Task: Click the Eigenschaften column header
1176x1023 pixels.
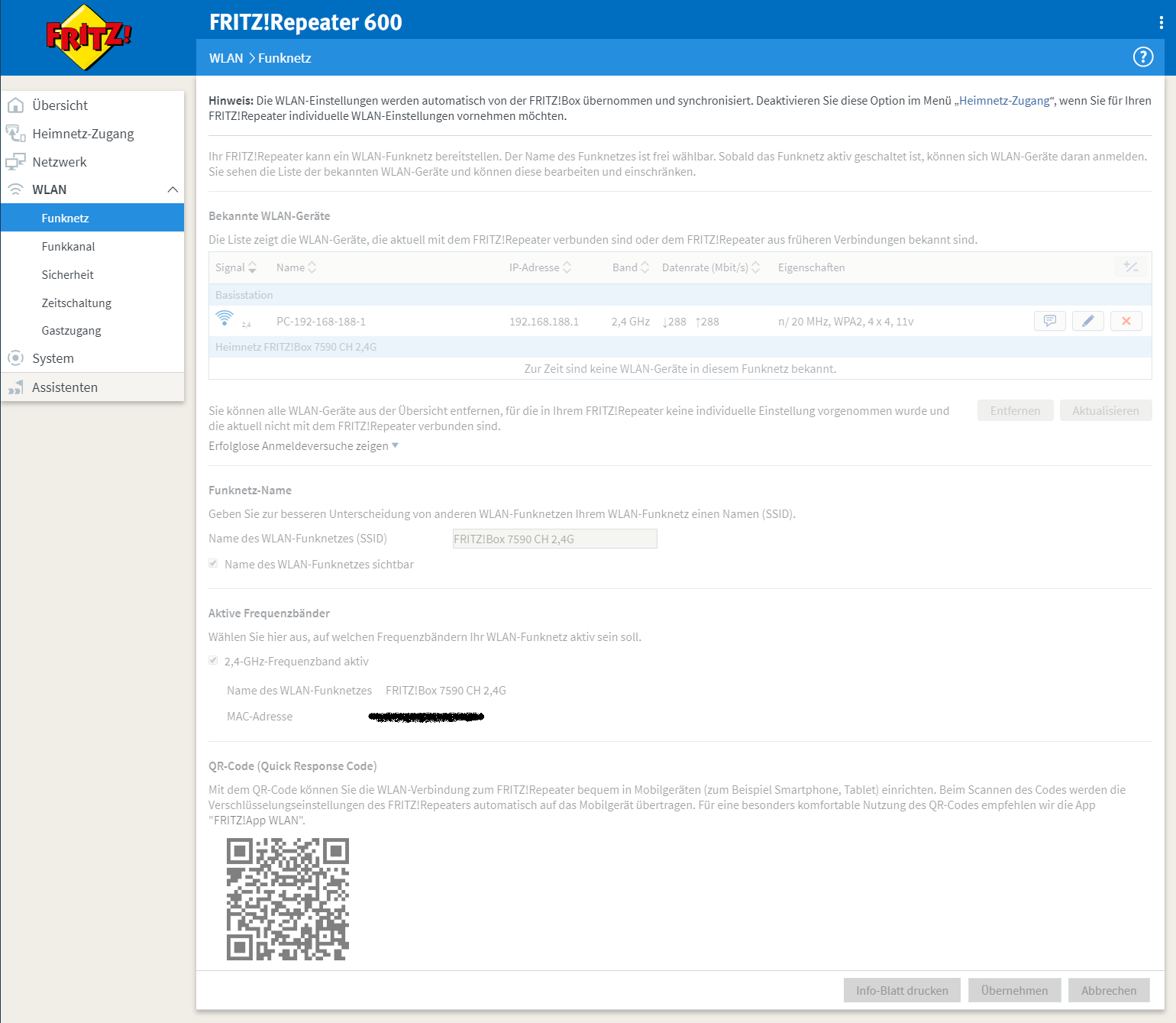Action: pyautogui.click(x=811, y=267)
